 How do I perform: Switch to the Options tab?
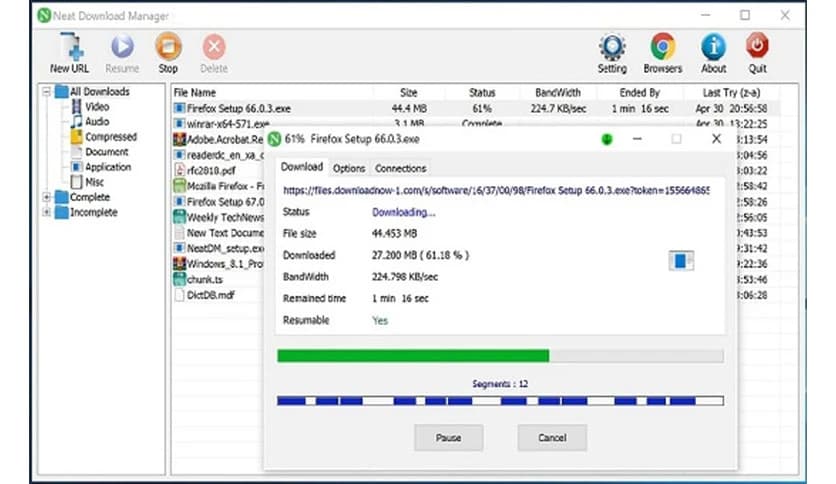point(349,168)
